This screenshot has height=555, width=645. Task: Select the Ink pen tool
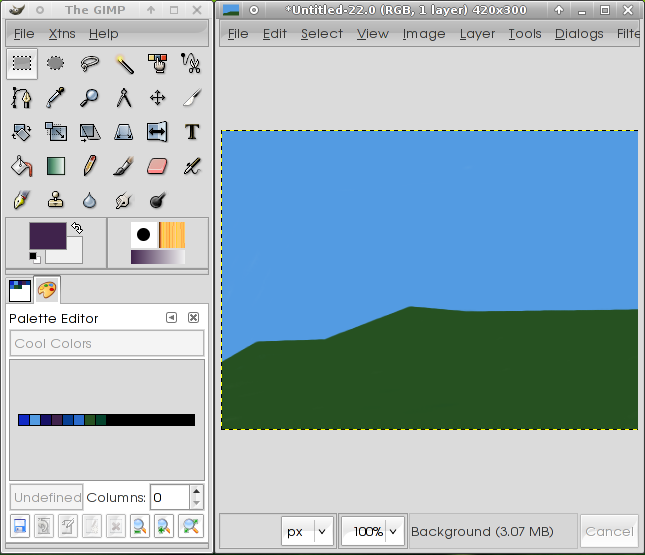tap(22, 200)
